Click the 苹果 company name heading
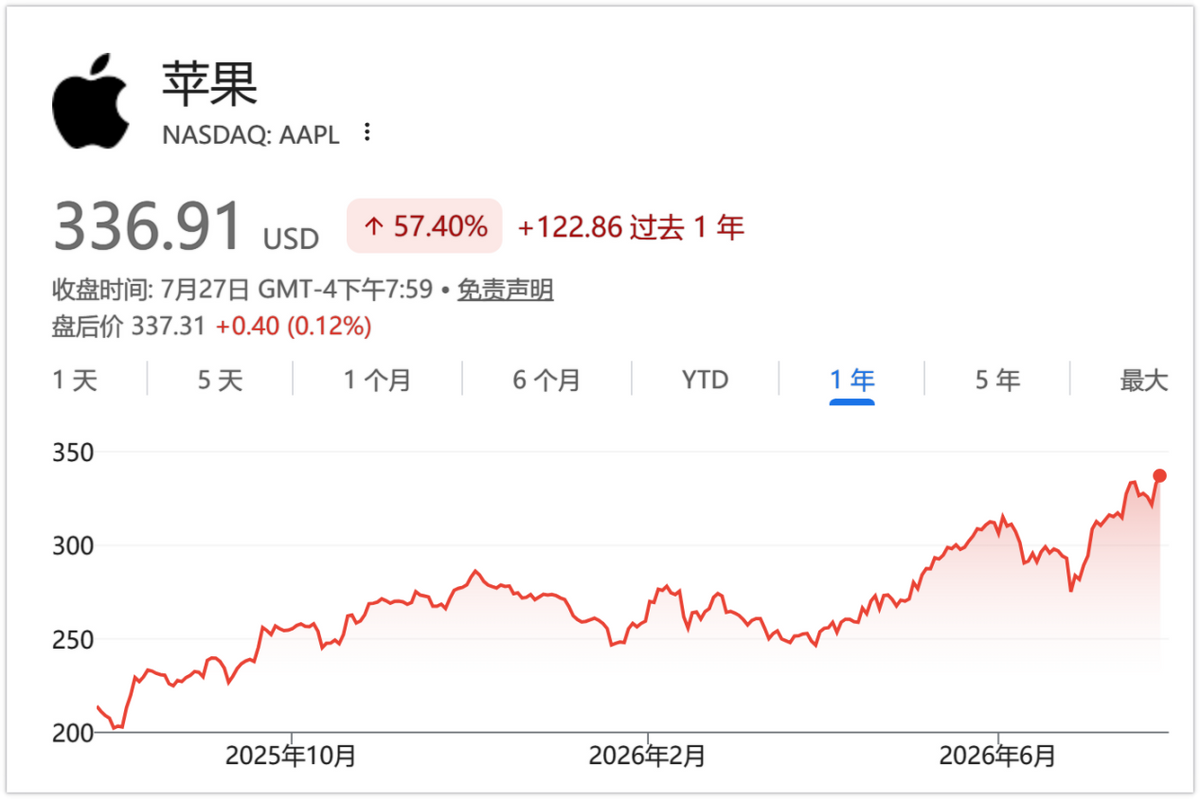 [x=210, y=83]
